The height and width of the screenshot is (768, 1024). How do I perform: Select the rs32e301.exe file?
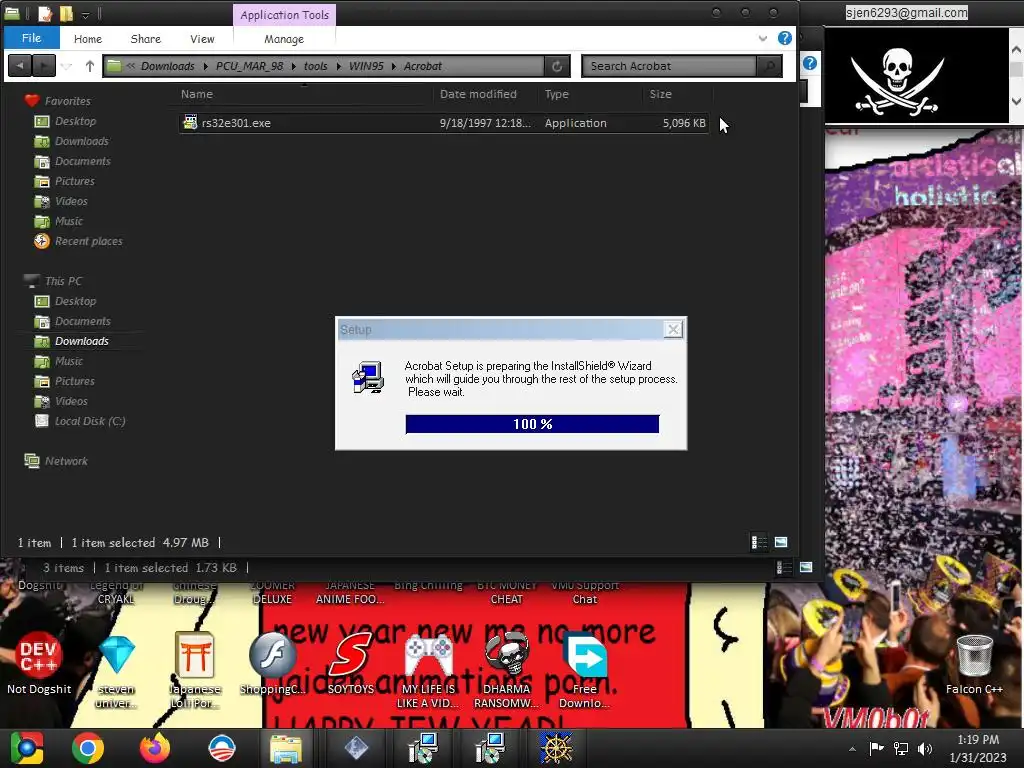[444, 123]
